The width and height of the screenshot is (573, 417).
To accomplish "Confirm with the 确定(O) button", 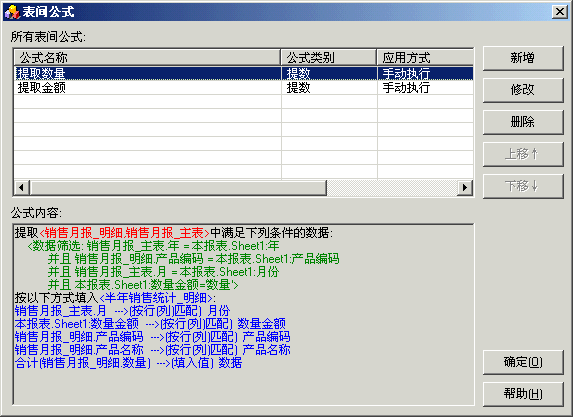I will pyautogui.click(x=523, y=362).
